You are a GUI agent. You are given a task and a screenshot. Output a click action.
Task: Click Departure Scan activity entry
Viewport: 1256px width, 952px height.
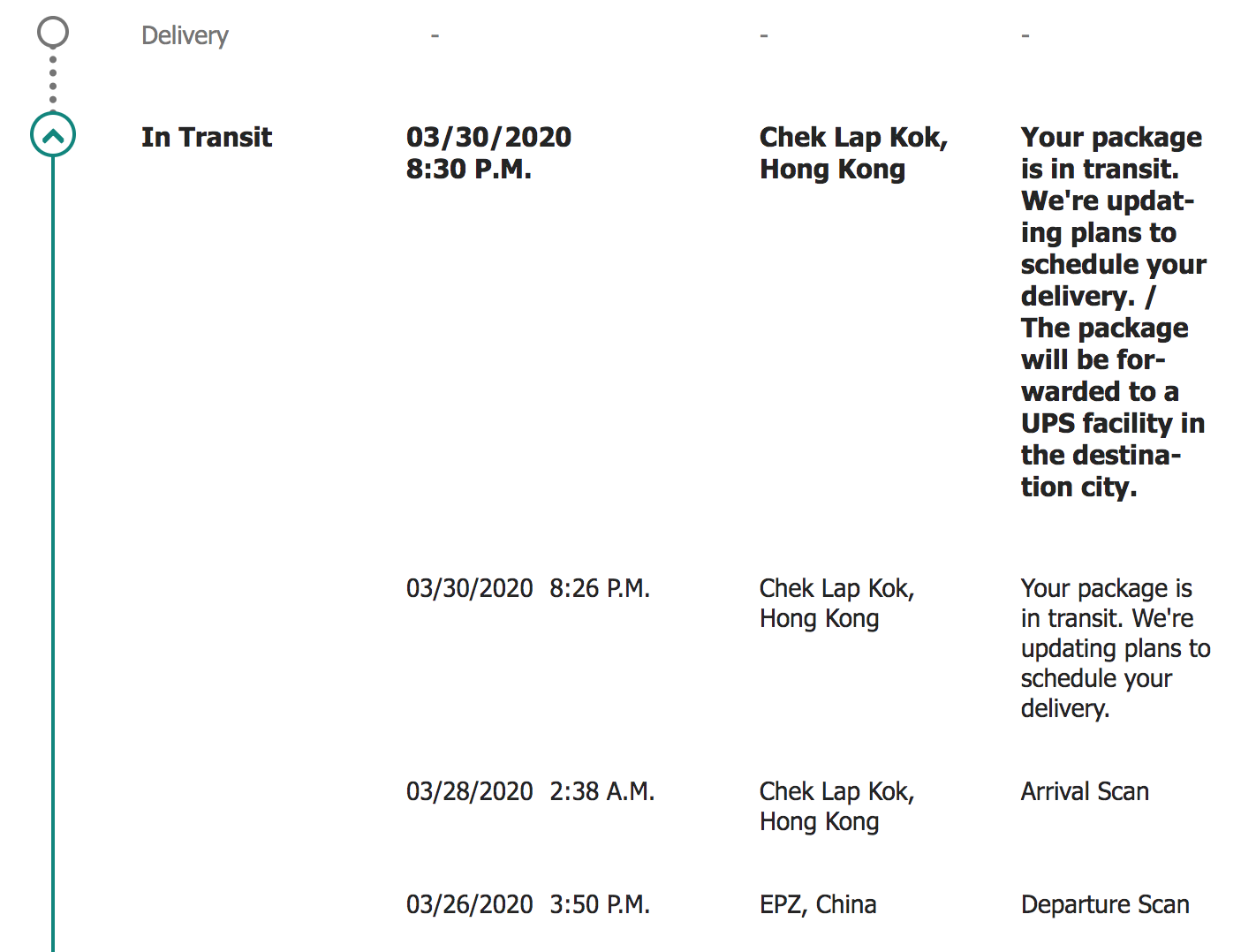pos(1105,904)
